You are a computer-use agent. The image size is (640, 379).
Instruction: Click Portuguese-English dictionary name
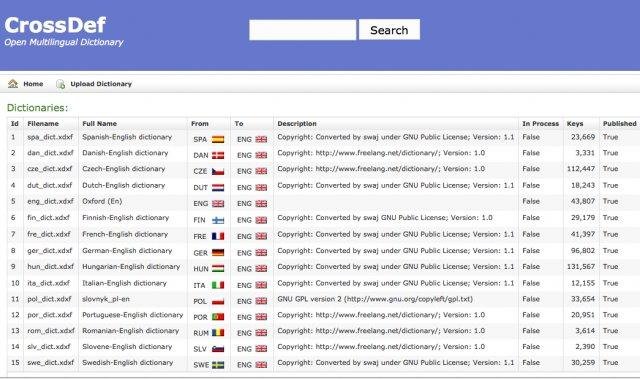tap(133, 315)
